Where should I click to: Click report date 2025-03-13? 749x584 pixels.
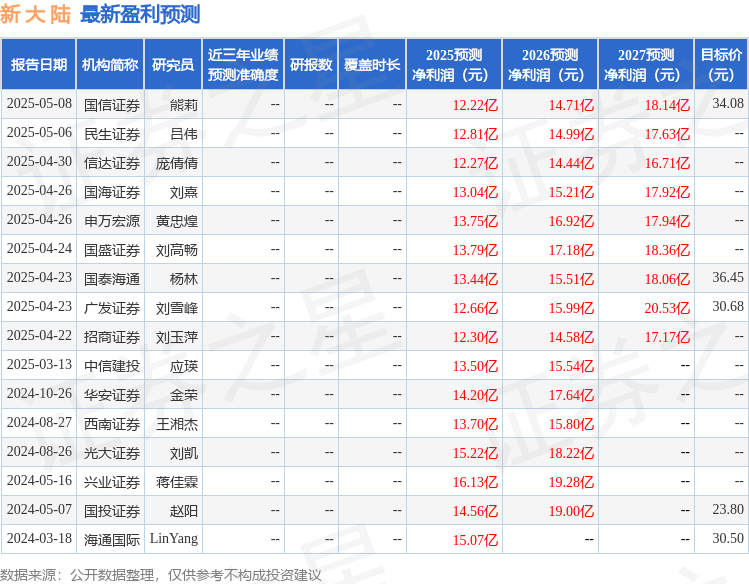(39, 364)
